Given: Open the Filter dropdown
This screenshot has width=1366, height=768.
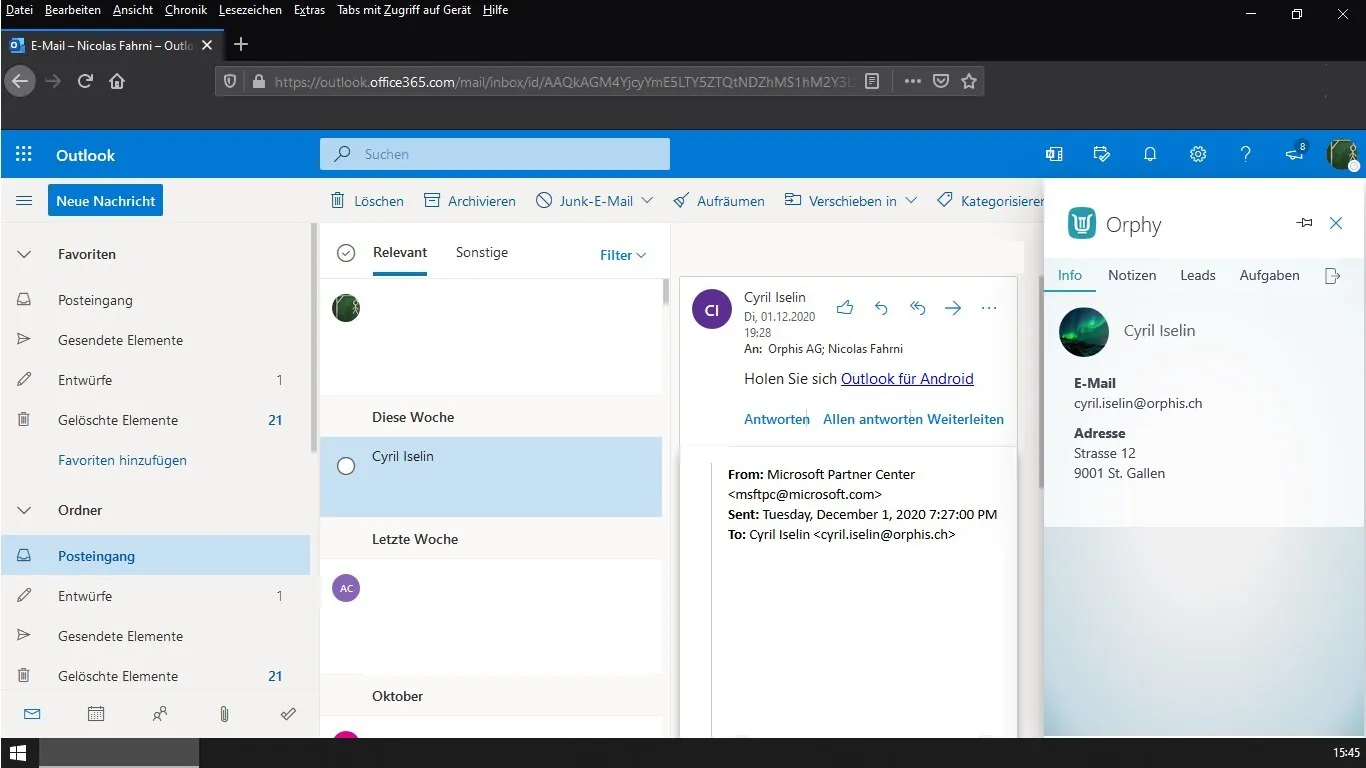Looking at the screenshot, I should 623,255.
